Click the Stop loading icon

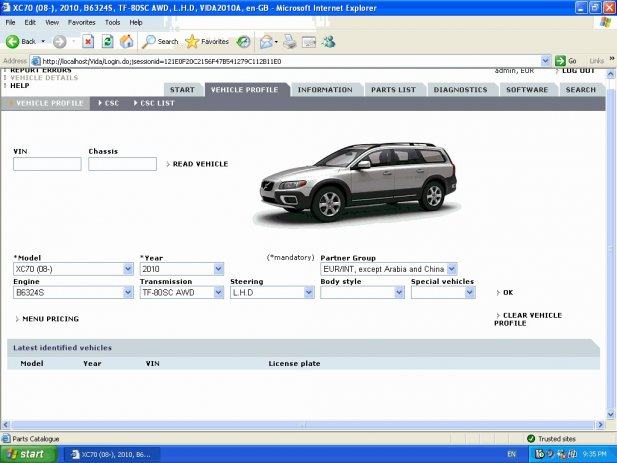(x=88, y=41)
